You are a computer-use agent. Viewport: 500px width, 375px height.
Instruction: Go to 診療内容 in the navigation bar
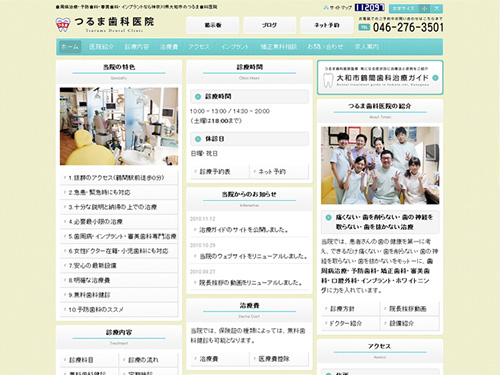pyautogui.click(x=136, y=47)
